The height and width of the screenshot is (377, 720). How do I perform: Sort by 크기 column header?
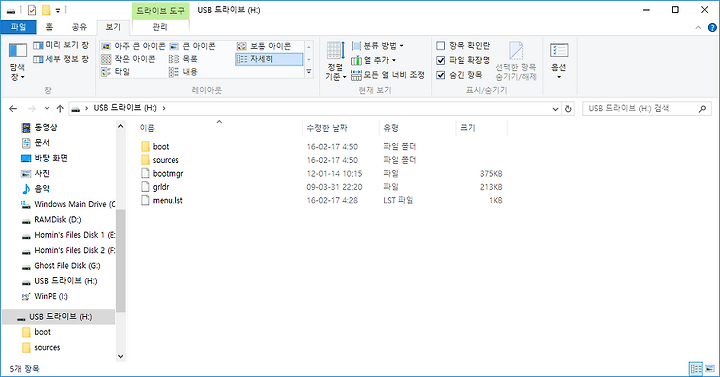click(x=482, y=128)
